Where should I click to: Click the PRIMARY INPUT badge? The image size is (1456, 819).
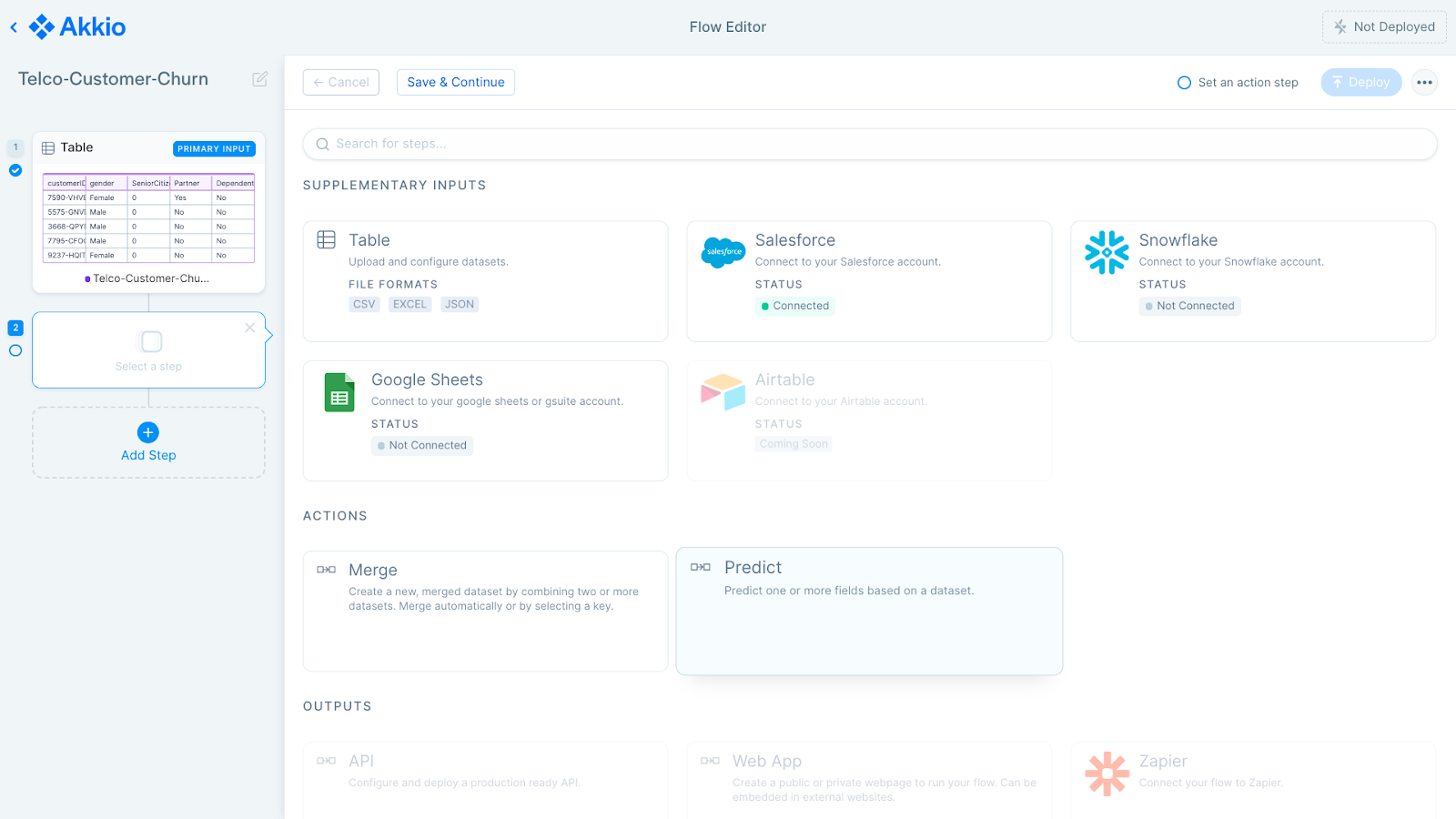tap(214, 149)
